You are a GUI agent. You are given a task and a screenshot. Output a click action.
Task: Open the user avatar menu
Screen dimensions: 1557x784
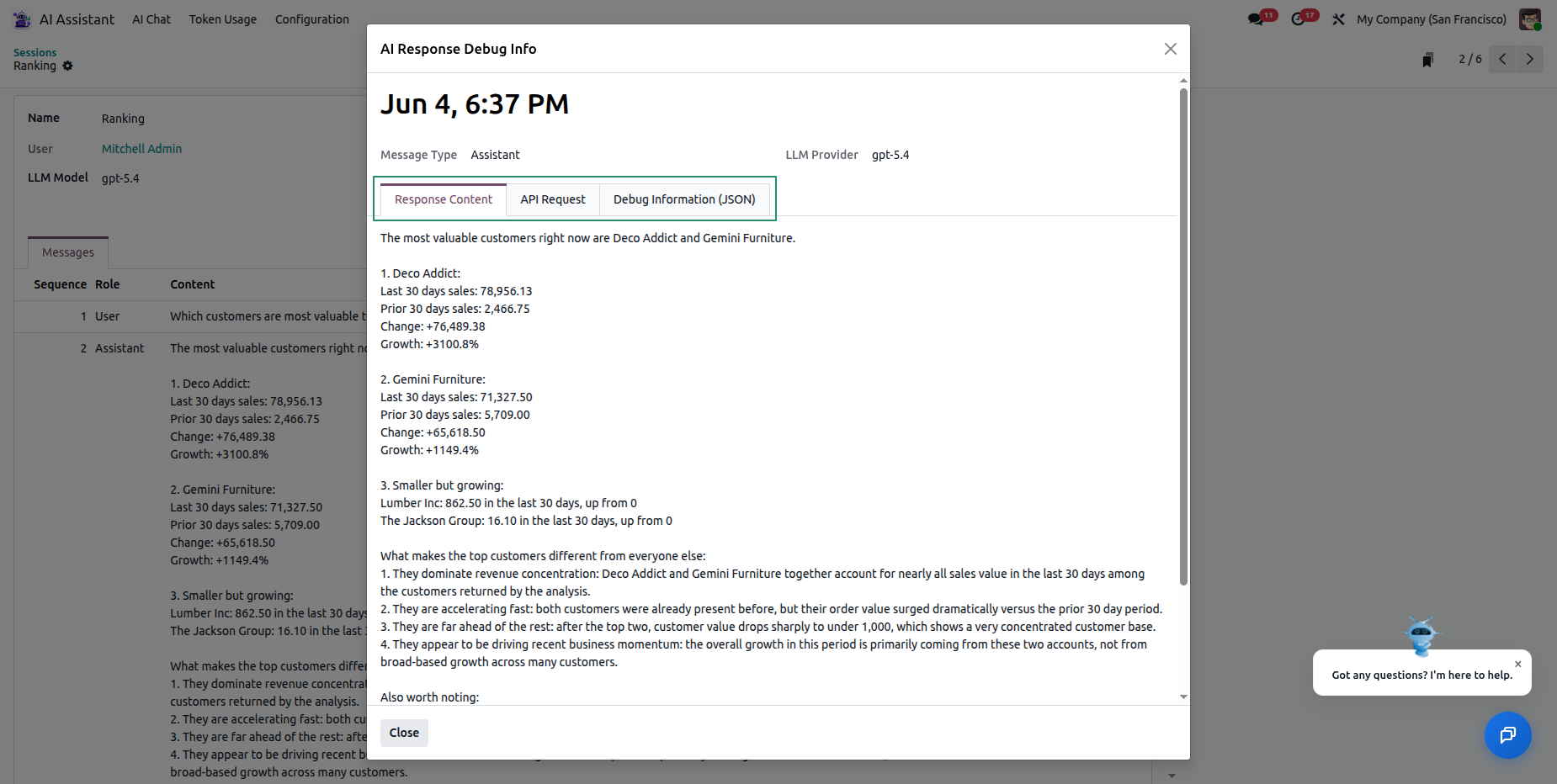1530,19
